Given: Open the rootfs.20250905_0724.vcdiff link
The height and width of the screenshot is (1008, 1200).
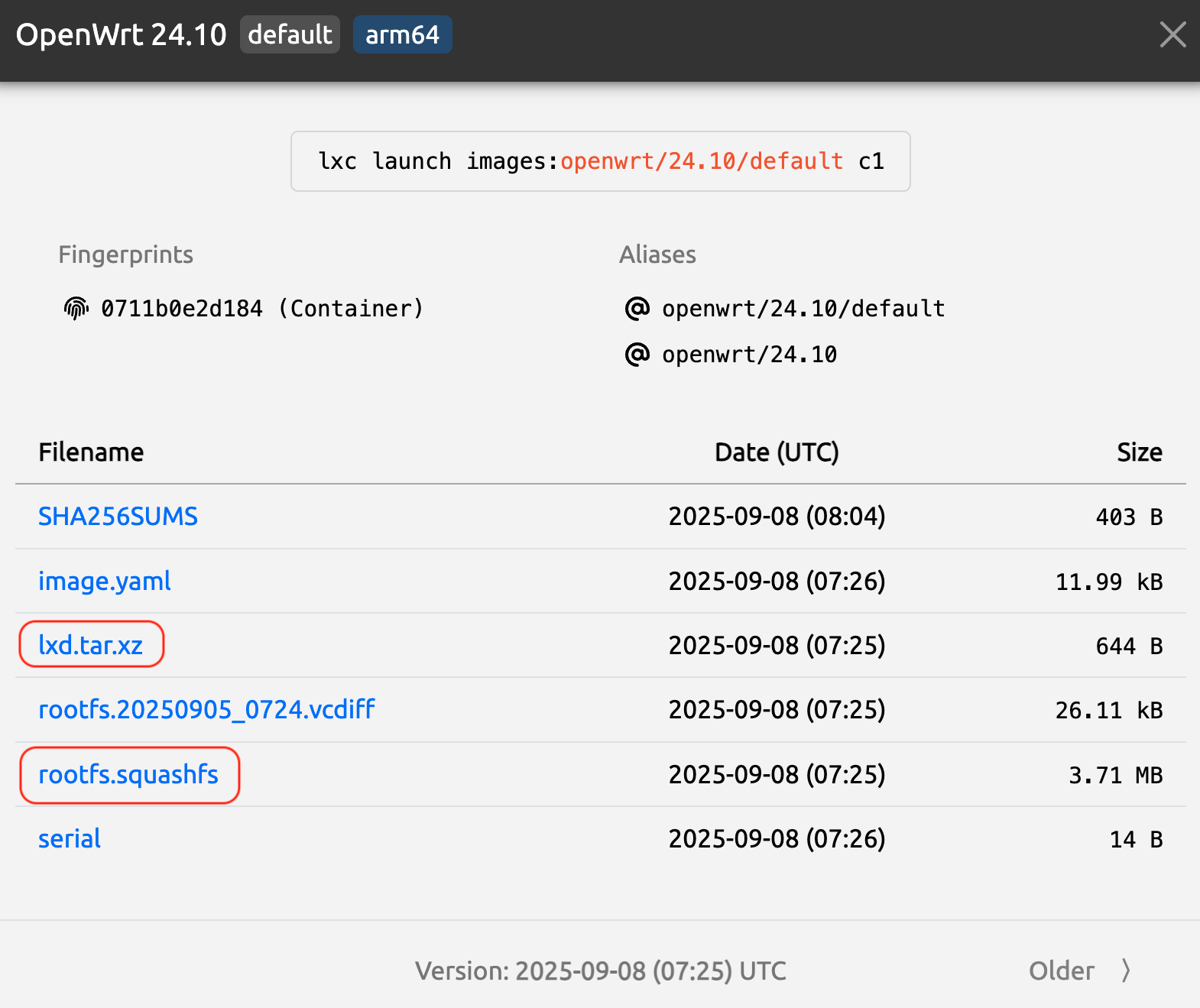Looking at the screenshot, I should tap(206, 710).
